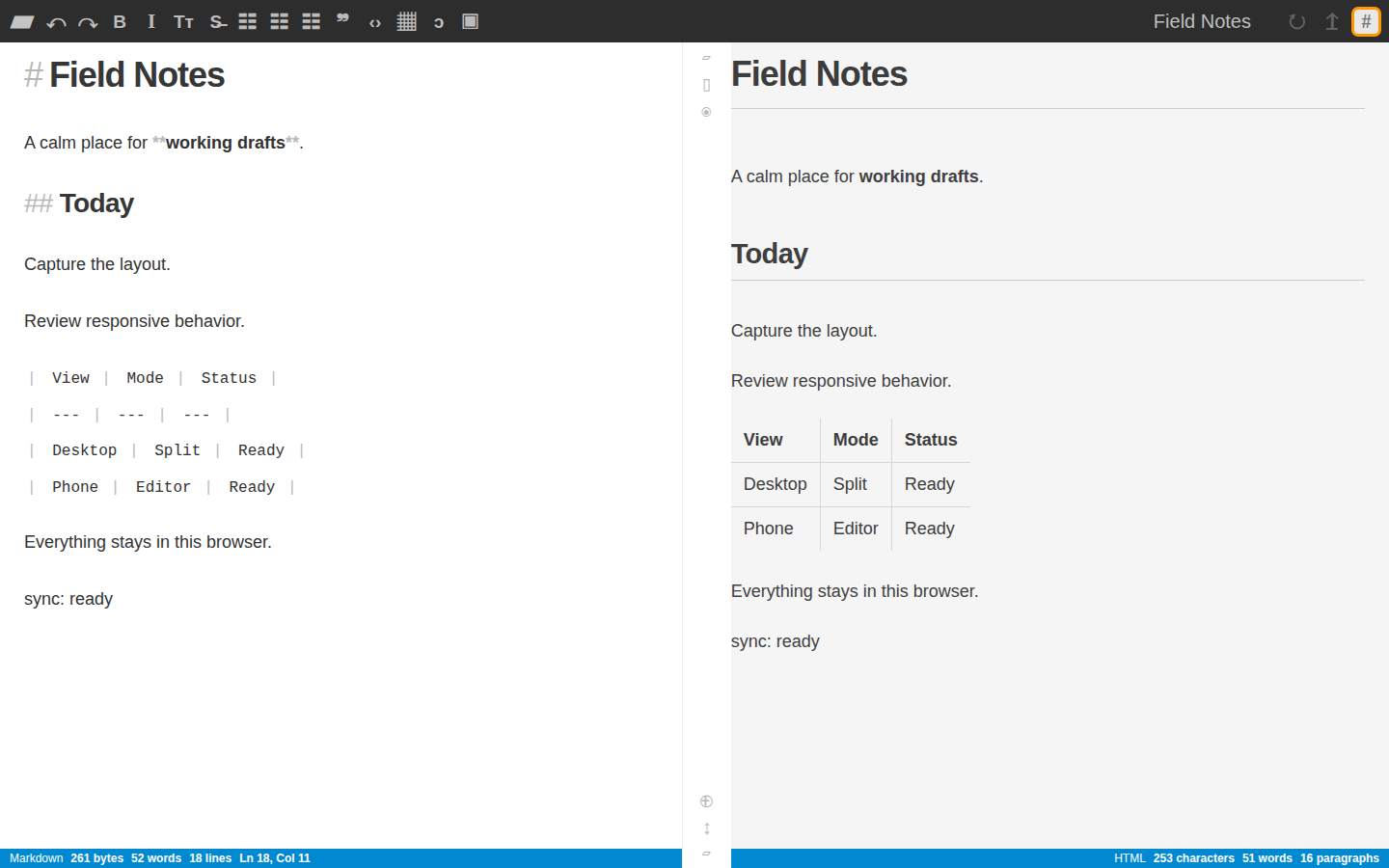
Task: Click the parallelogram logo icon in the top toolbar
Action: coord(22,21)
